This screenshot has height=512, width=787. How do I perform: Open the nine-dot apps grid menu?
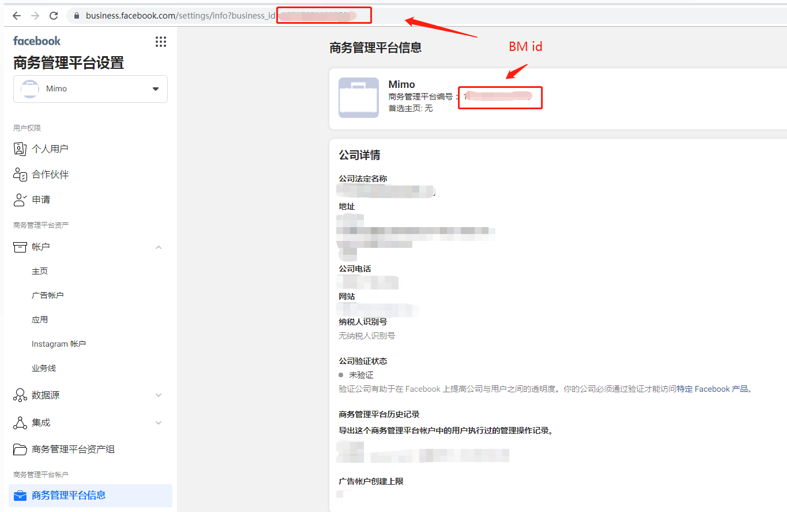pos(161,42)
